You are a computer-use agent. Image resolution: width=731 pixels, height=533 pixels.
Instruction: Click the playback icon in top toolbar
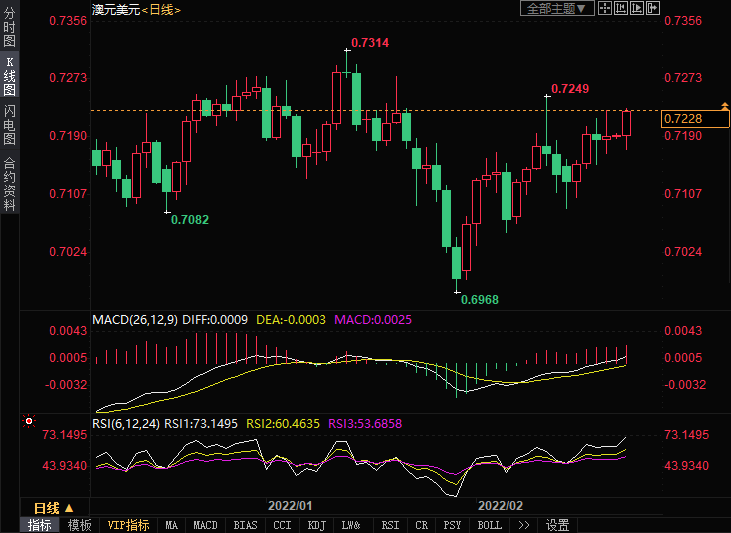point(637,8)
